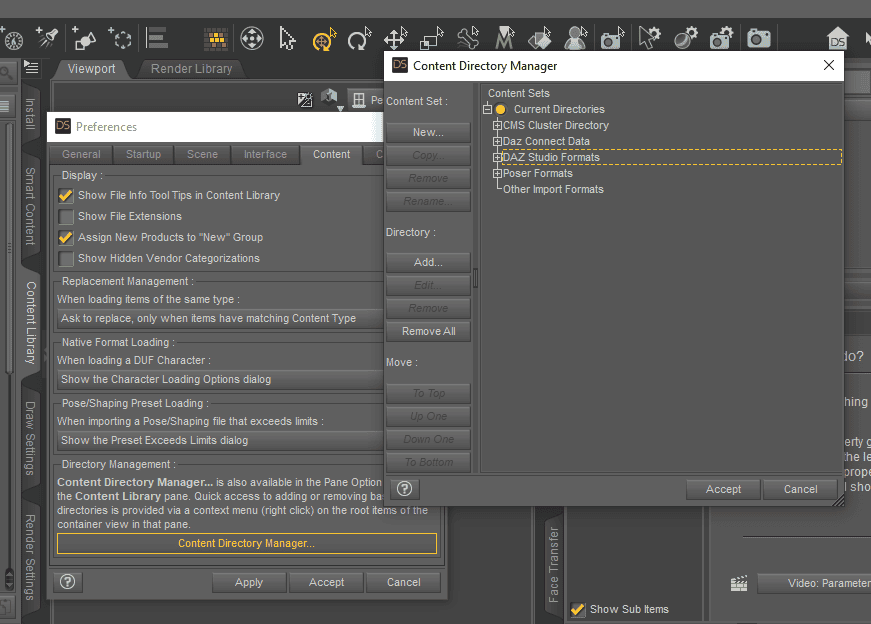Disable Show File Info Tool Tips in Content Library
The height and width of the screenshot is (624, 871).
point(65,196)
